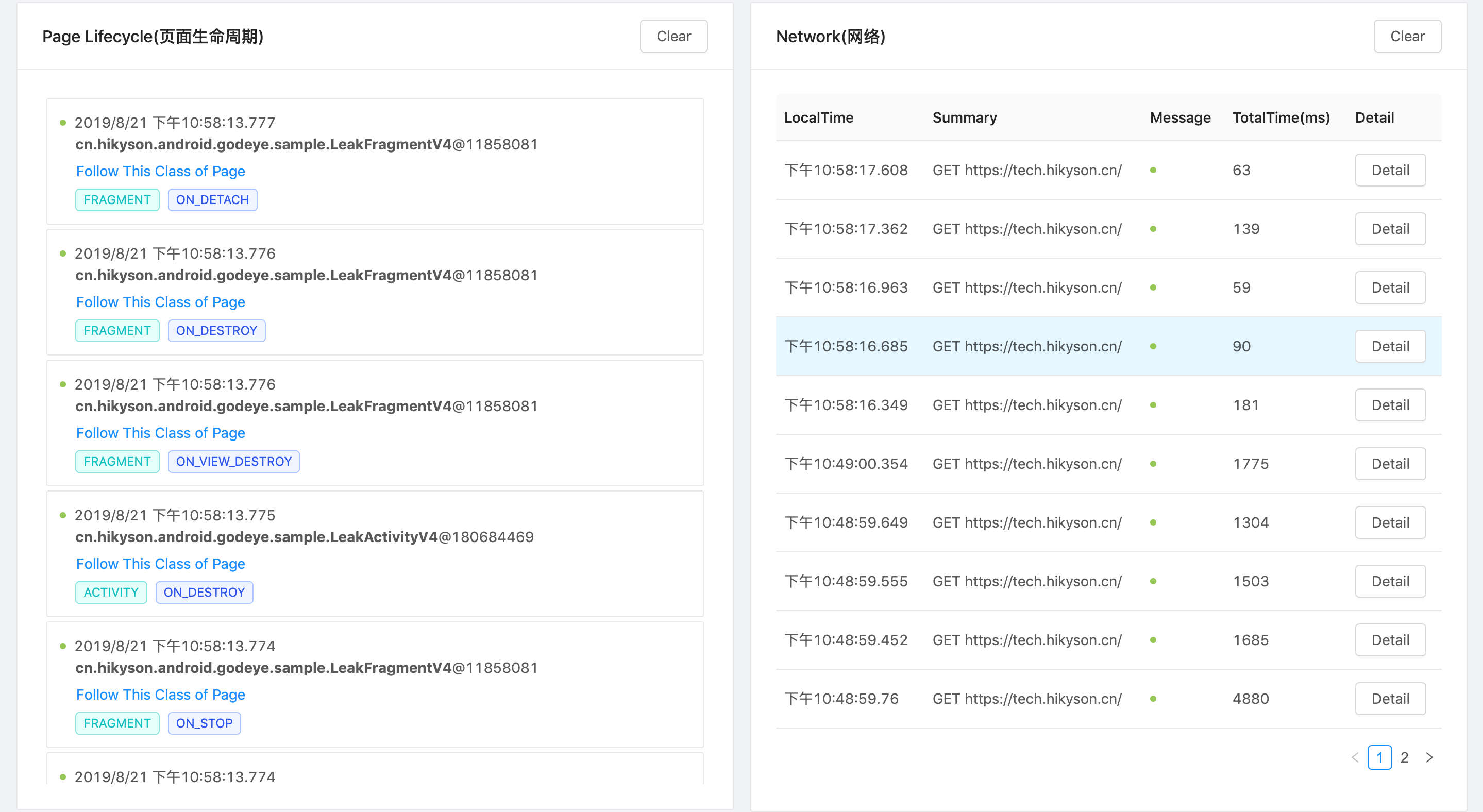Open Detail for GET request at 10:58:17.608

tap(1390, 170)
